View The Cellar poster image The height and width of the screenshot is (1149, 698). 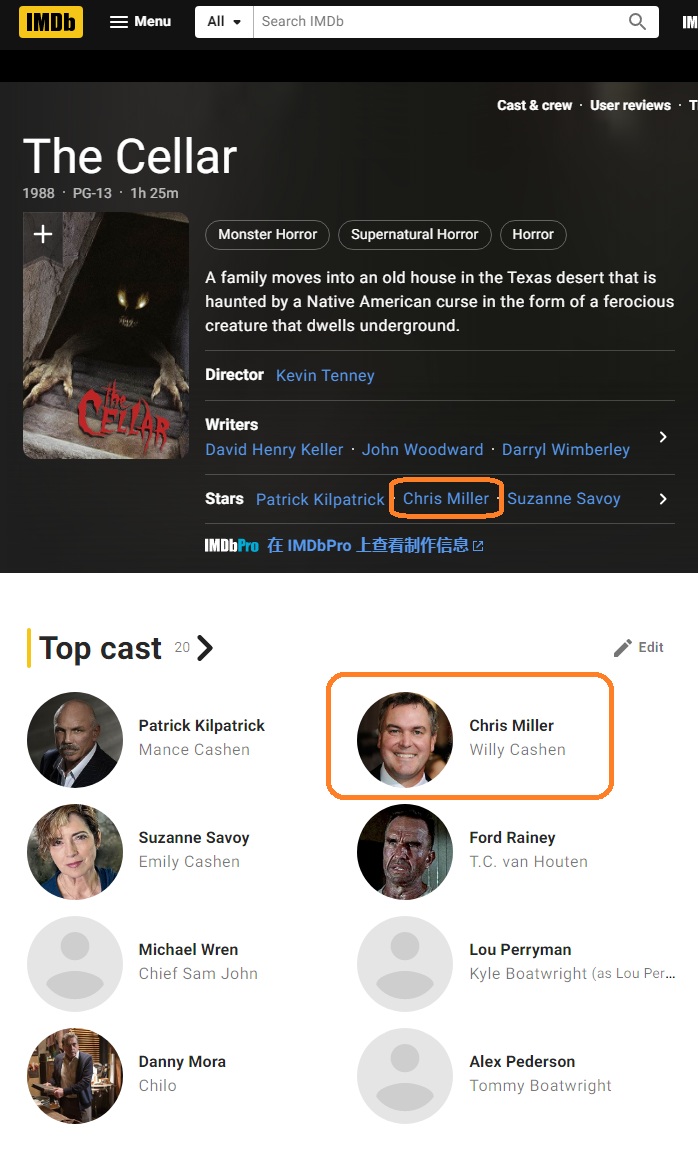pos(106,336)
